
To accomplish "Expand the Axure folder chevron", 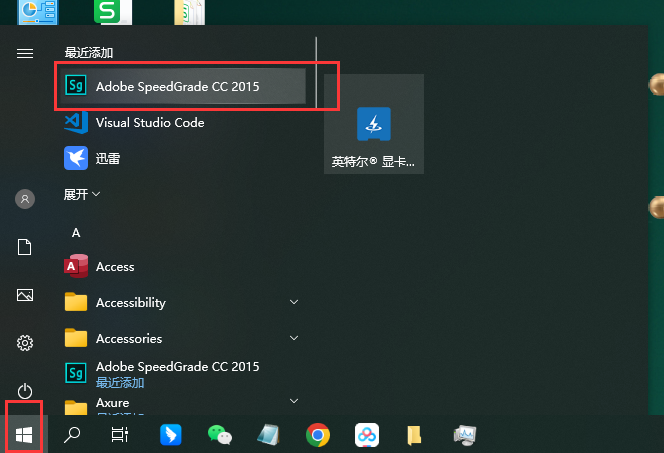I will 294,401.
